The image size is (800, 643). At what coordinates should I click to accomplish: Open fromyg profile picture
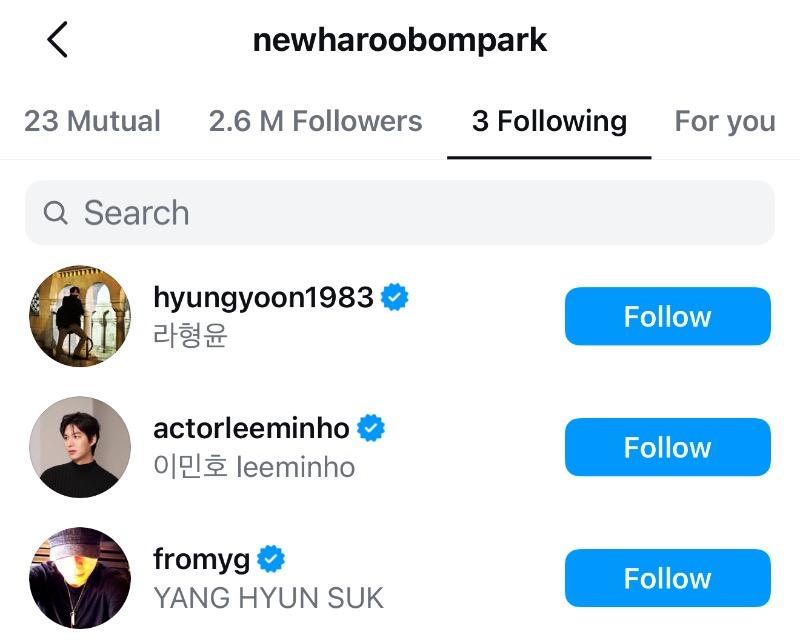click(80, 578)
